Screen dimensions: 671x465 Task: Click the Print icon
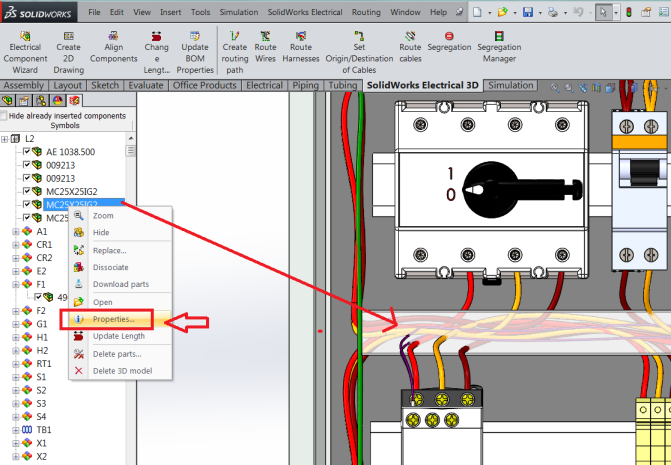tap(553, 12)
